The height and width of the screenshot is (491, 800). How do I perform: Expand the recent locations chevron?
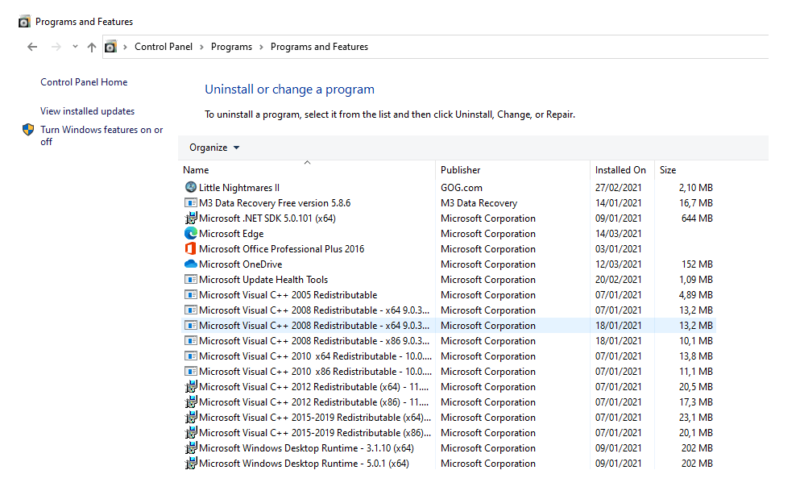pyautogui.click(x=75, y=46)
